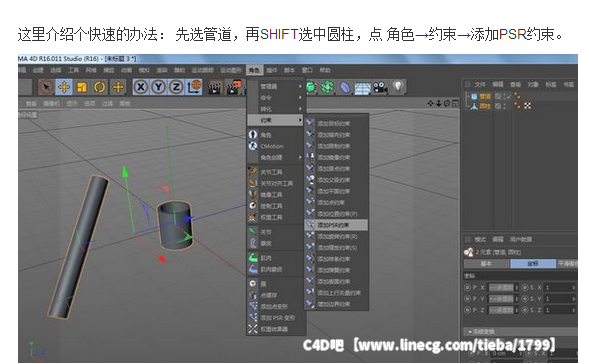Image resolution: width=589 pixels, height=364 pixels.
Task: Toggle the keyframe circle for P.X
Action: pos(468,287)
